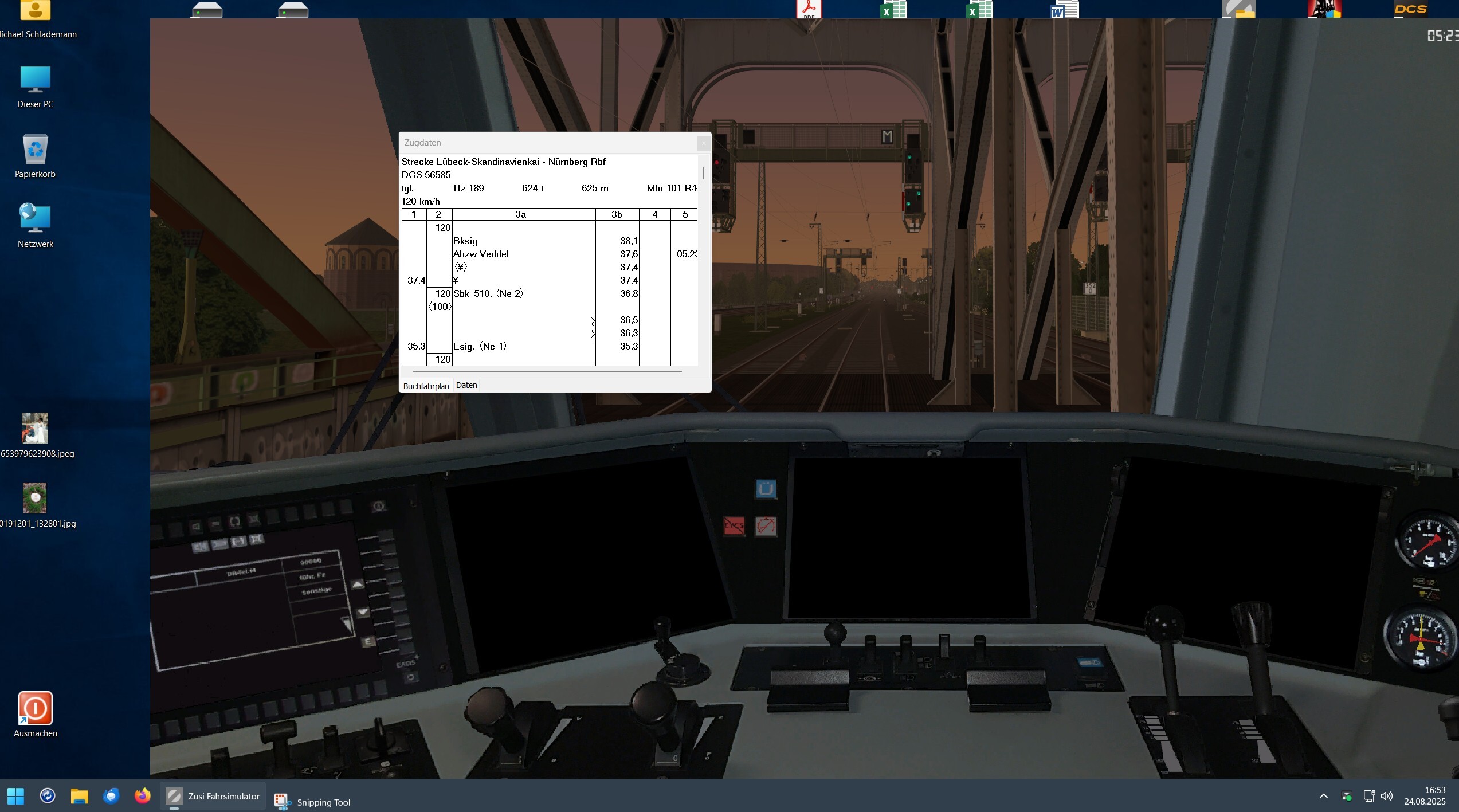Click the Ausmachen shutdown shortcut
Viewport: 1459px width, 812px height.
36,708
